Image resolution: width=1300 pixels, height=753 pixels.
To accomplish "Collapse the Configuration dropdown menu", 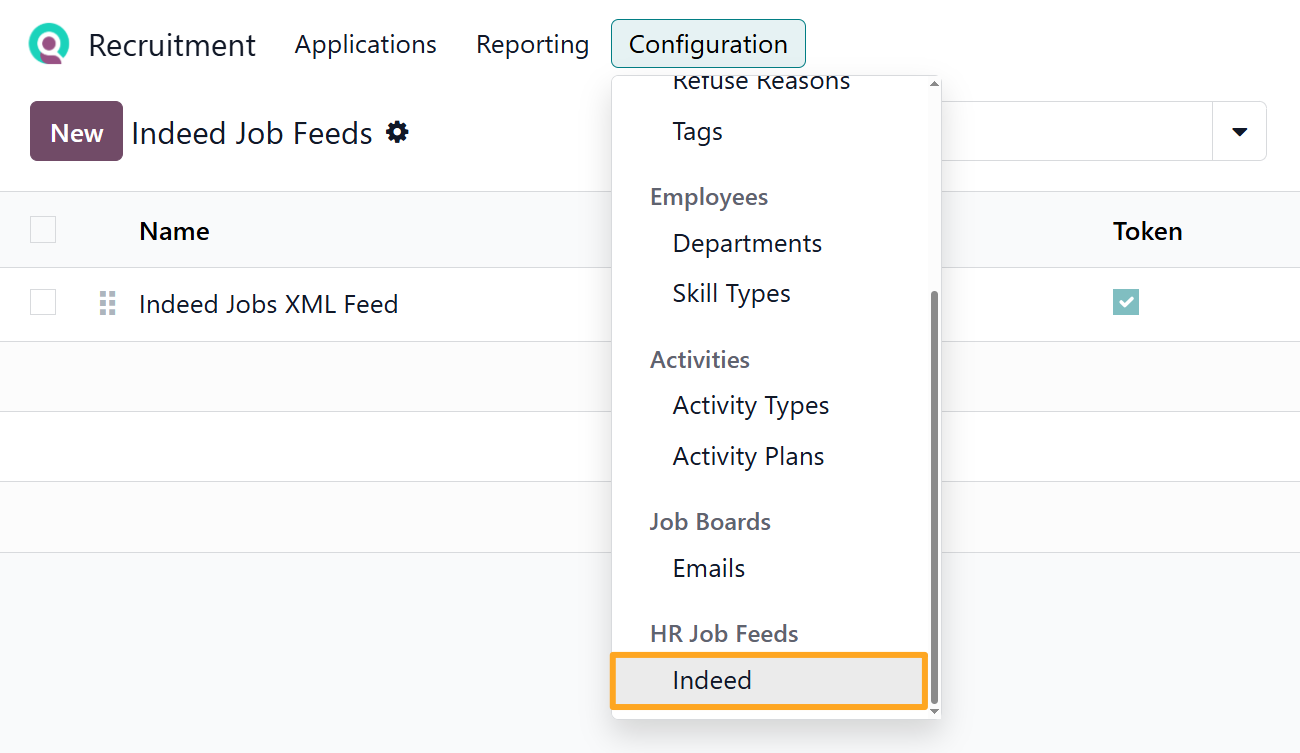I will [707, 44].
